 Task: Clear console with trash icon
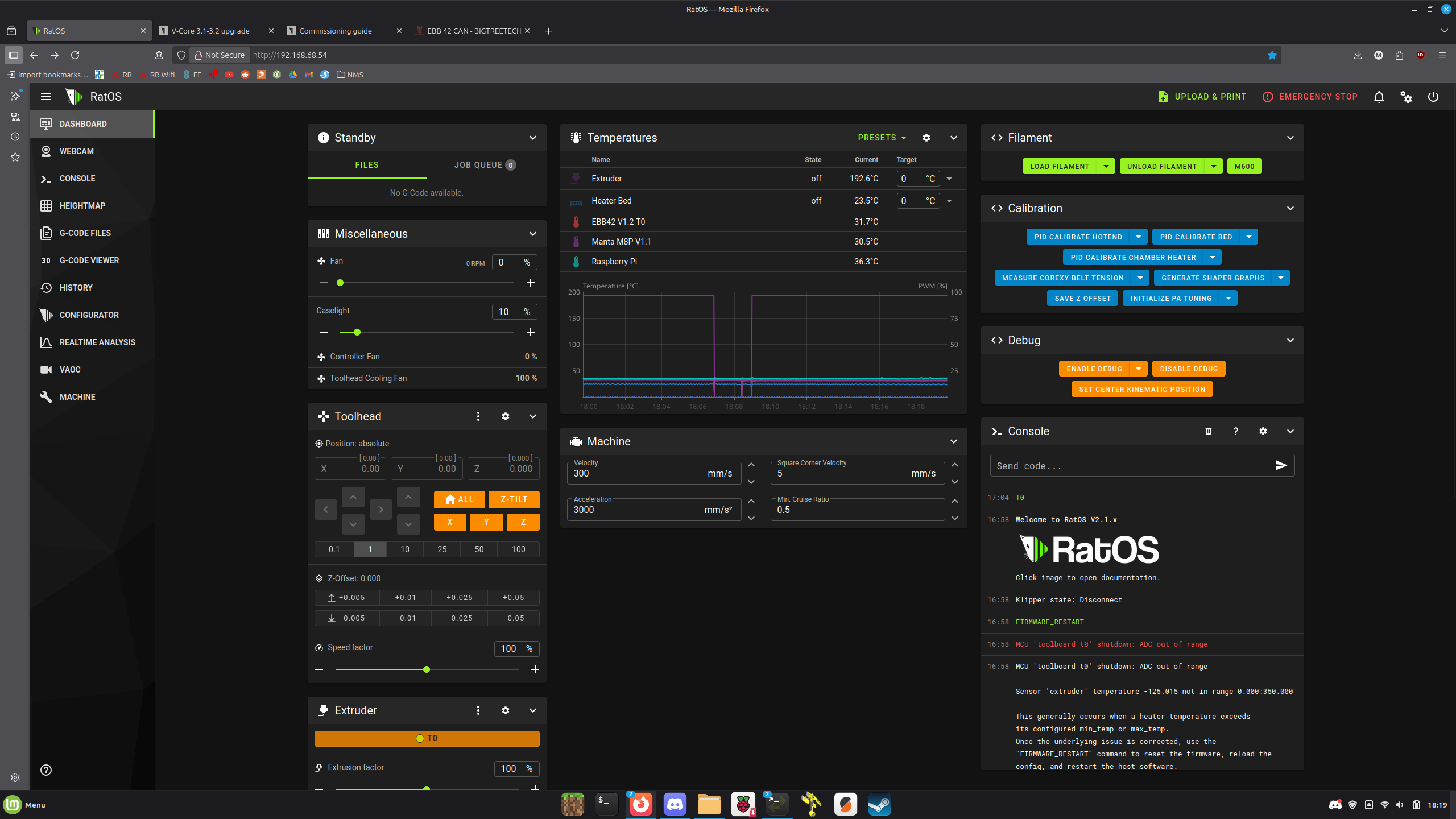pos(1208,431)
